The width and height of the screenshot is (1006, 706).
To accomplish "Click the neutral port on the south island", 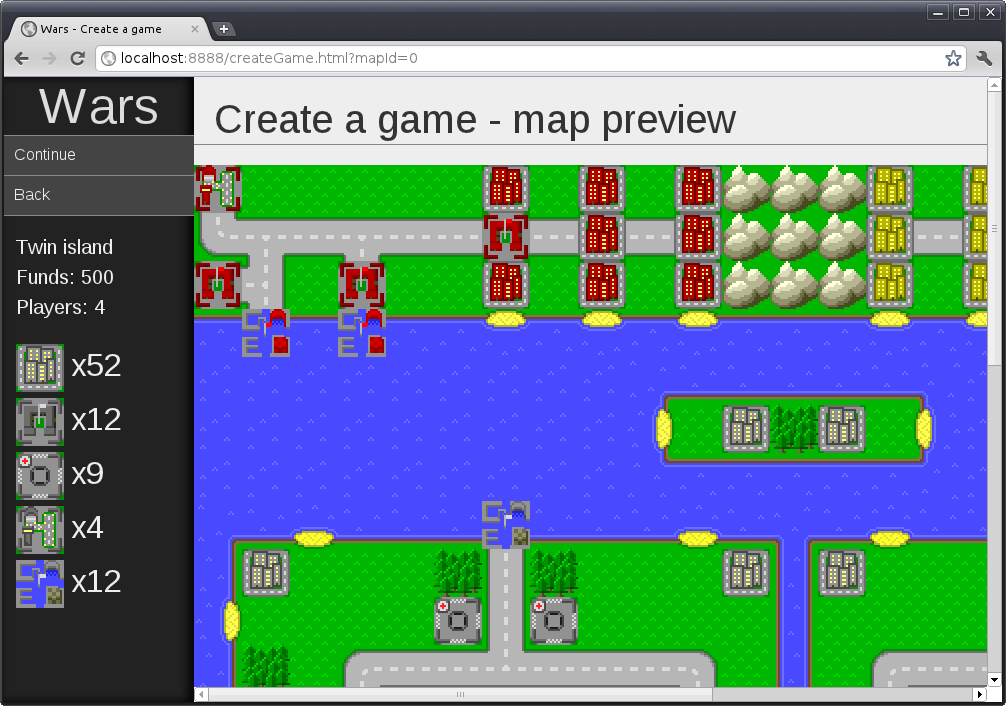I will (506, 525).
